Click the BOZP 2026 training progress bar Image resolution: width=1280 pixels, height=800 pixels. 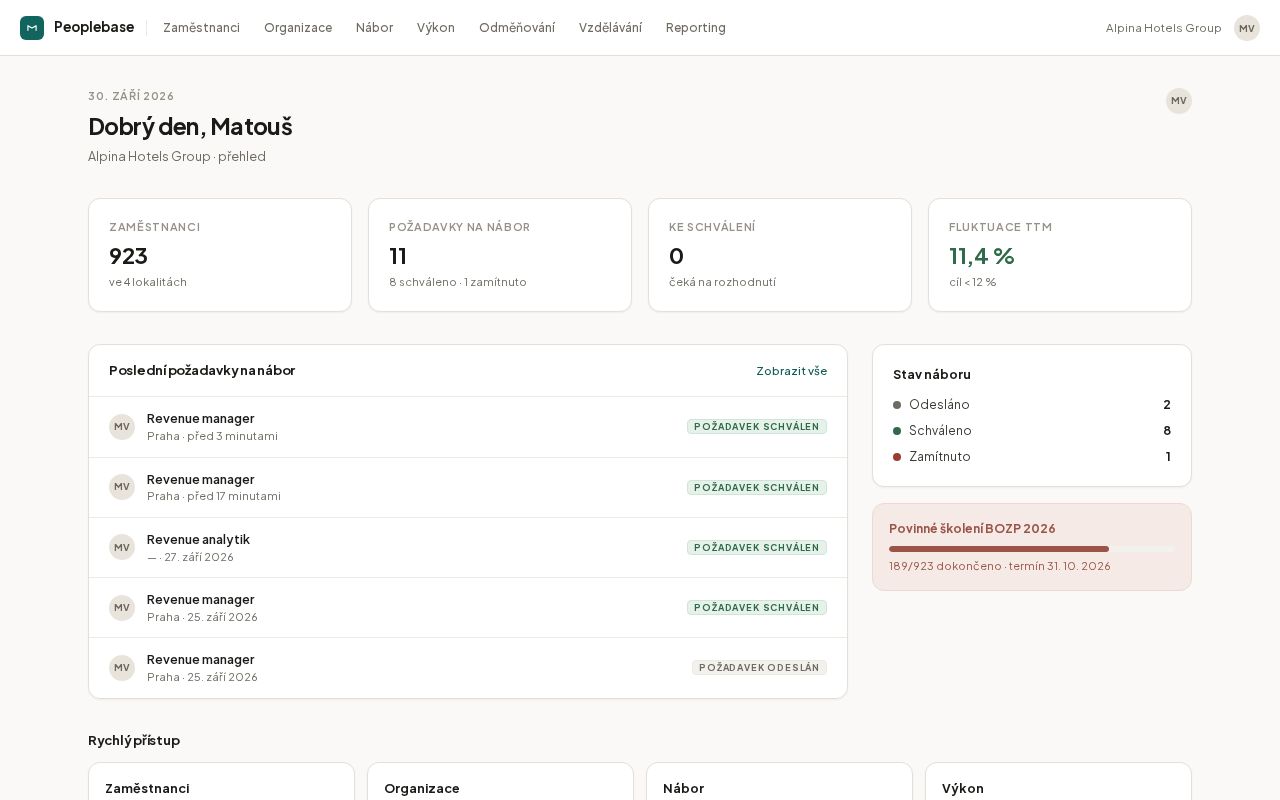(x=1032, y=549)
